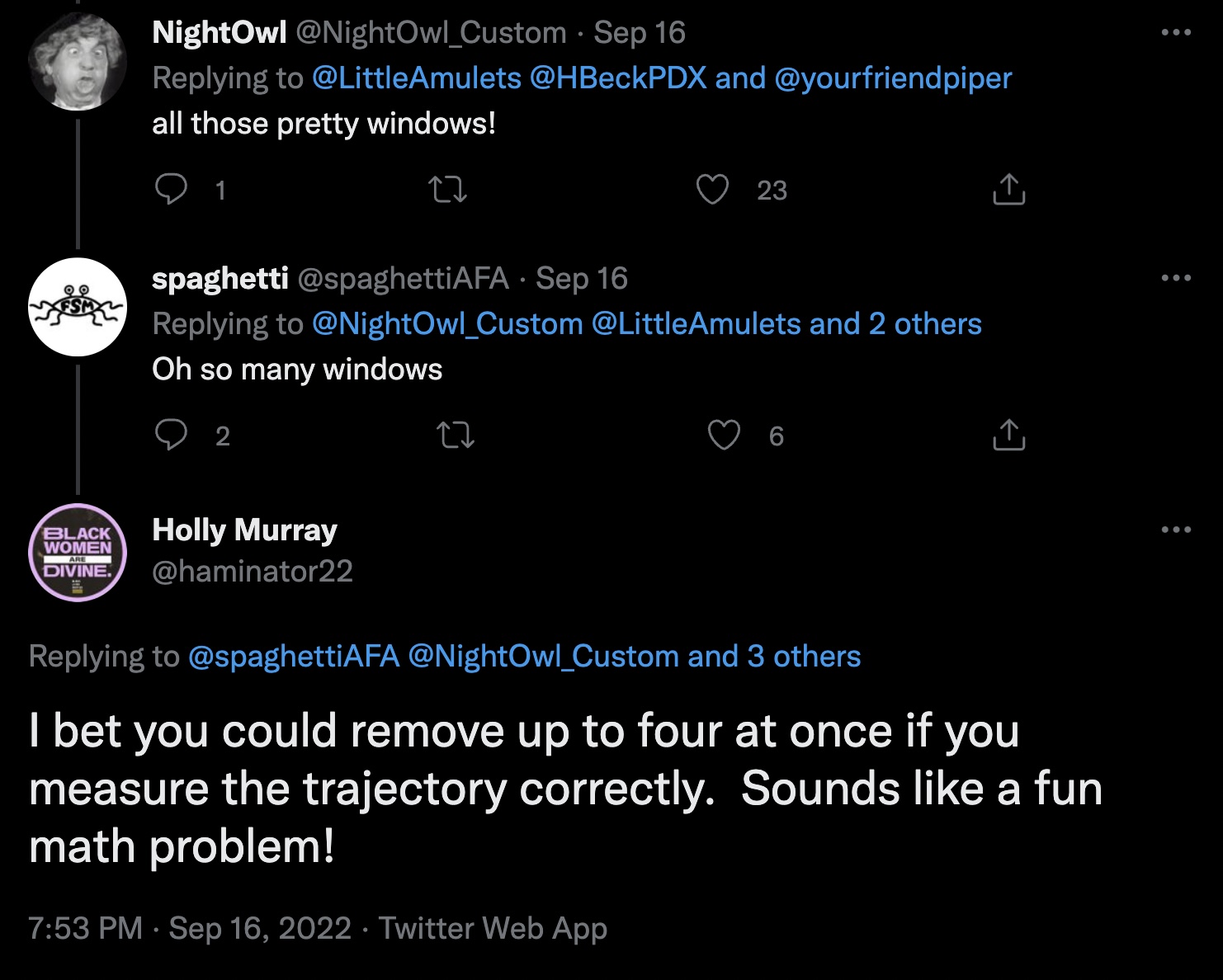Open the Twitter Web App source link
The width and height of the screenshot is (1223, 980).
pos(493,929)
